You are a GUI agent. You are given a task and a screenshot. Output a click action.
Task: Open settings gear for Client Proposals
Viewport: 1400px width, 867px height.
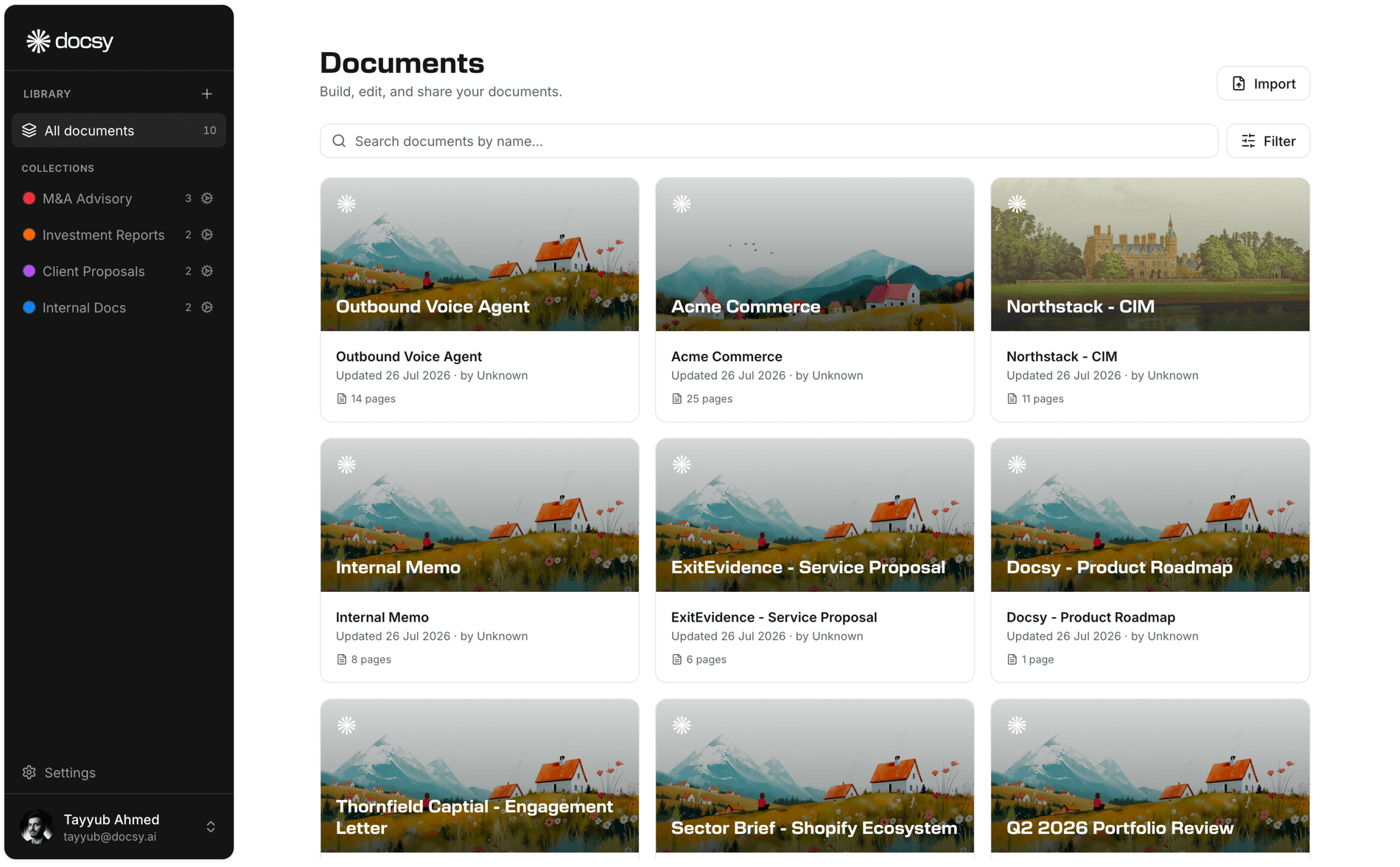click(x=207, y=271)
